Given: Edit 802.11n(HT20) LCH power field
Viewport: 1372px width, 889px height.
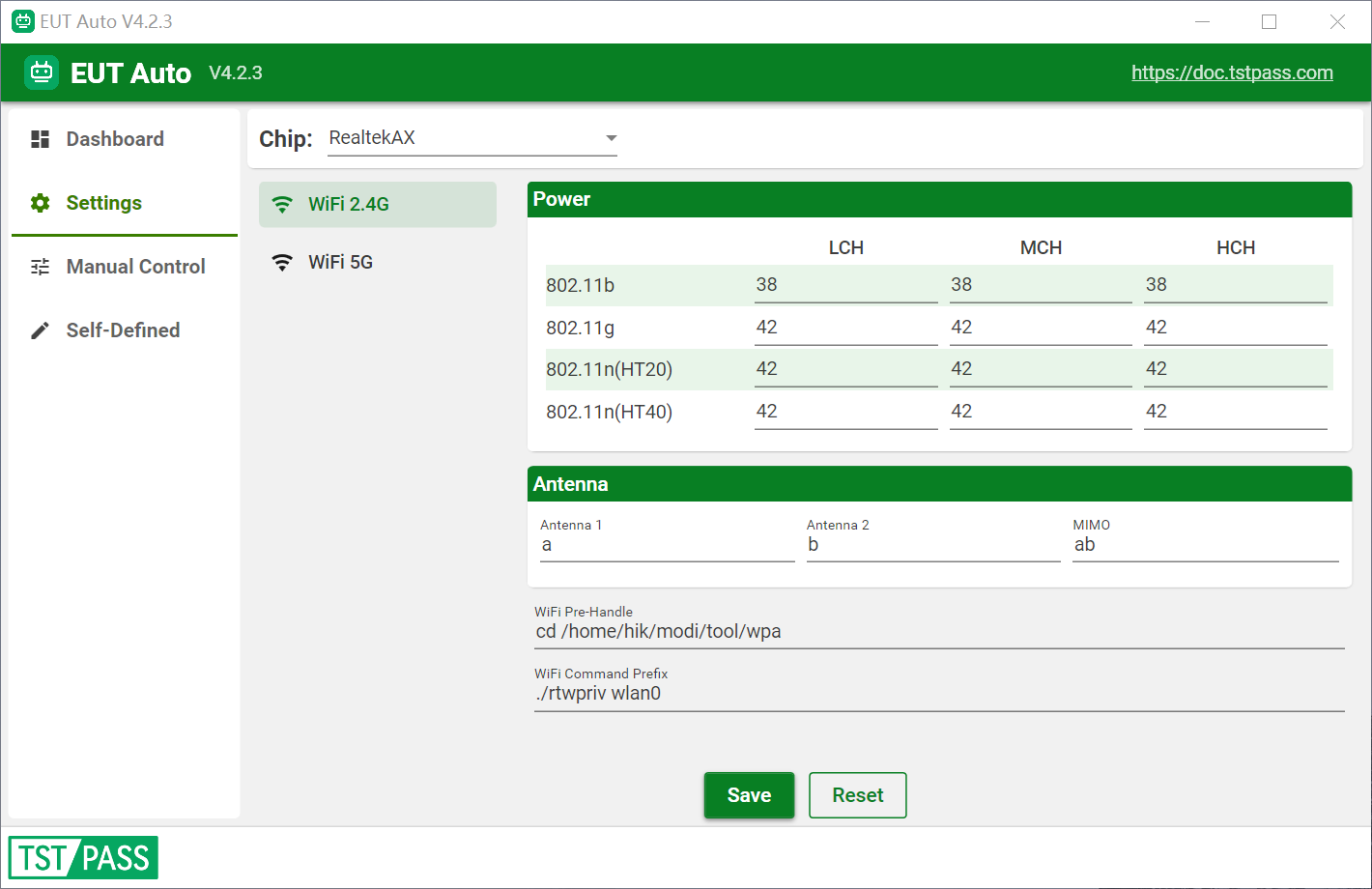Looking at the screenshot, I should pos(845,369).
